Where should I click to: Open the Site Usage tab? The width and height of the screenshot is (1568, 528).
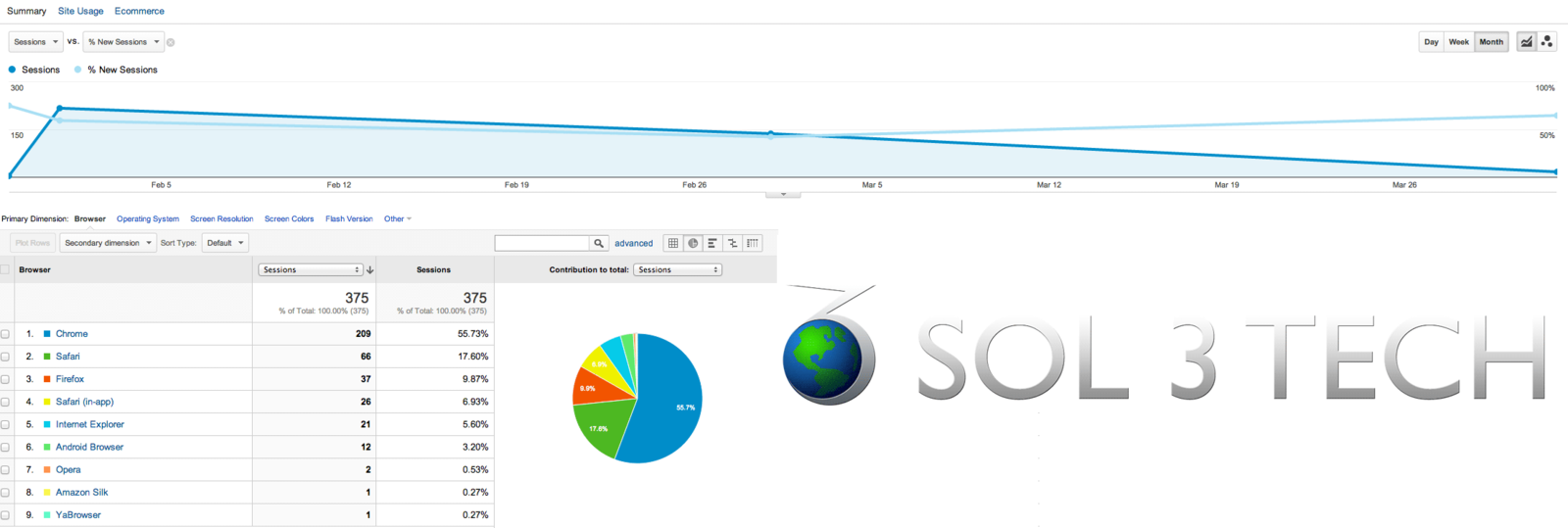80,11
